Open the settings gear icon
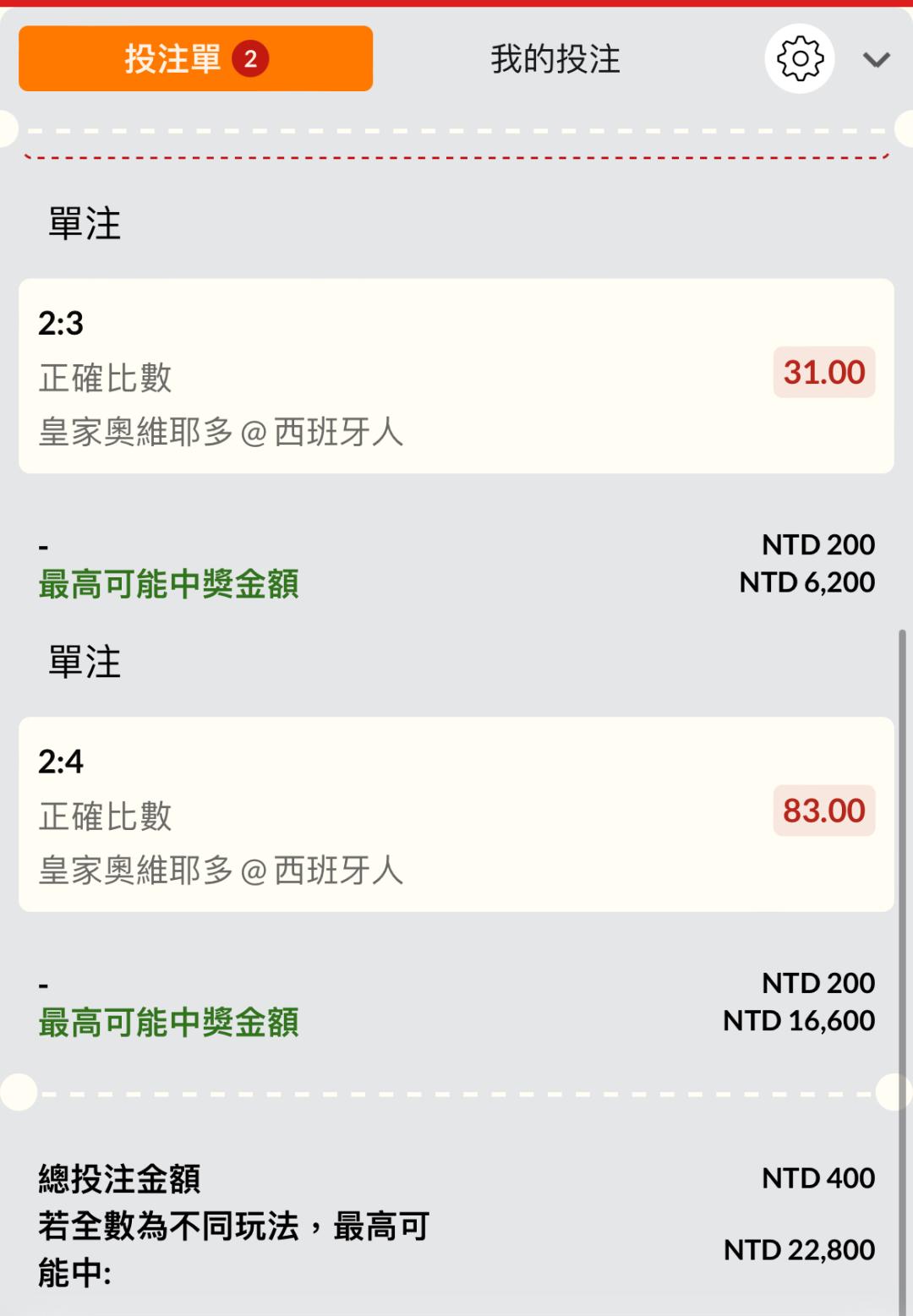The width and height of the screenshot is (913, 1316). click(799, 58)
